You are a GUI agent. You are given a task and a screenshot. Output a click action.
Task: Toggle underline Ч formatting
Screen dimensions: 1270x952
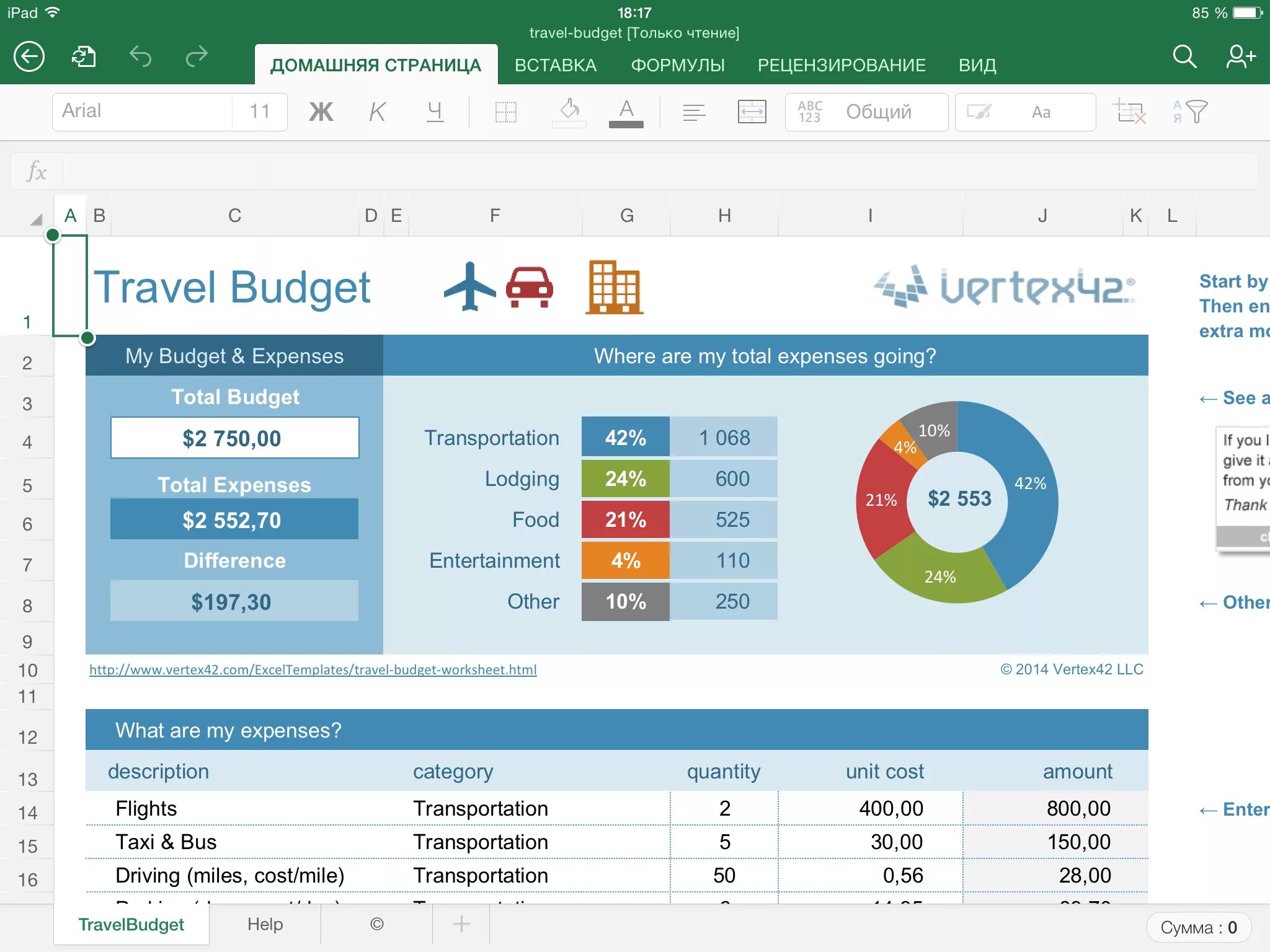click(x=435, y=112)
